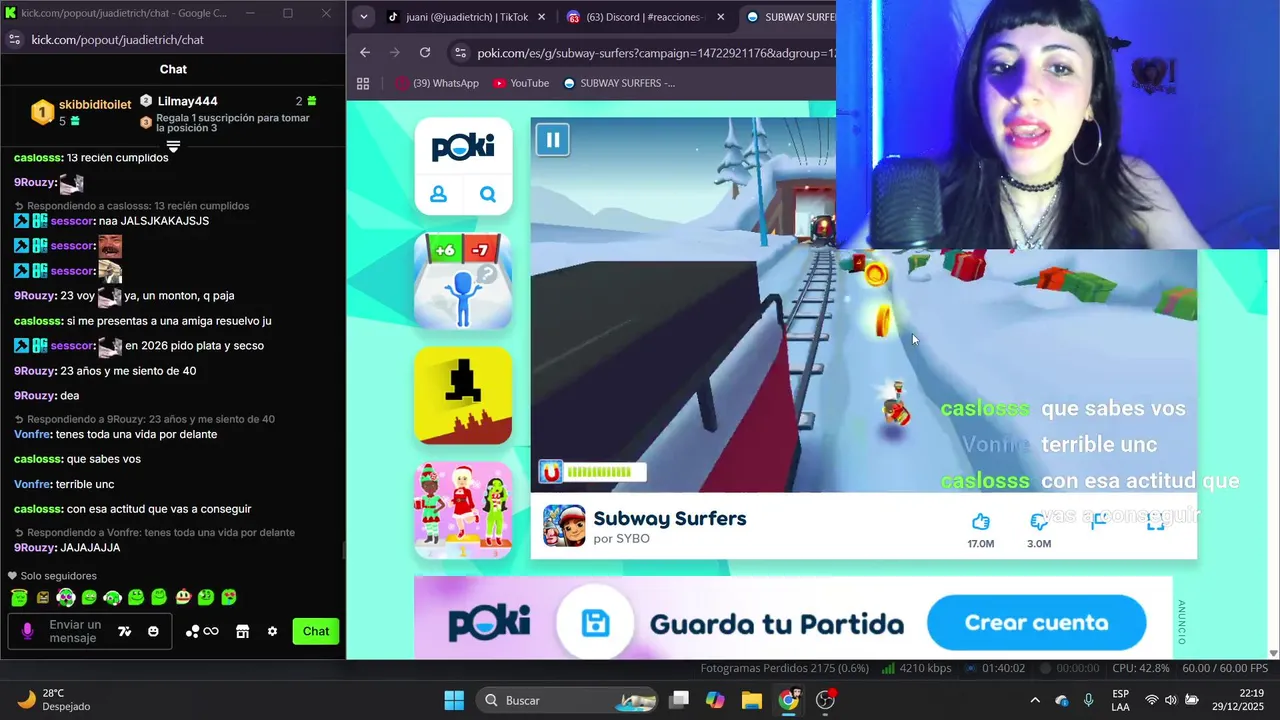Click the taskbar Buscar search box
This screenshot has width=1280, height=720.
[566, 700]
